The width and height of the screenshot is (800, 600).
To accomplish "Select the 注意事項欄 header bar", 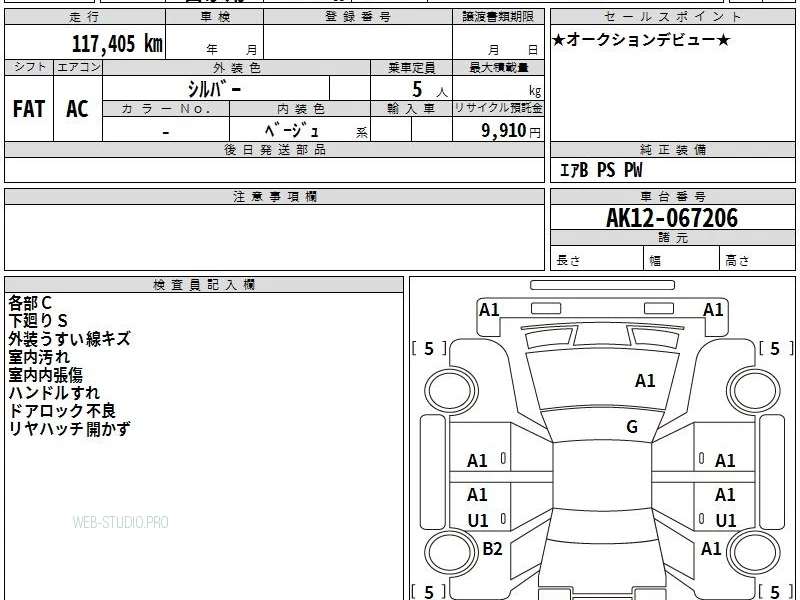I will [274, 197].
